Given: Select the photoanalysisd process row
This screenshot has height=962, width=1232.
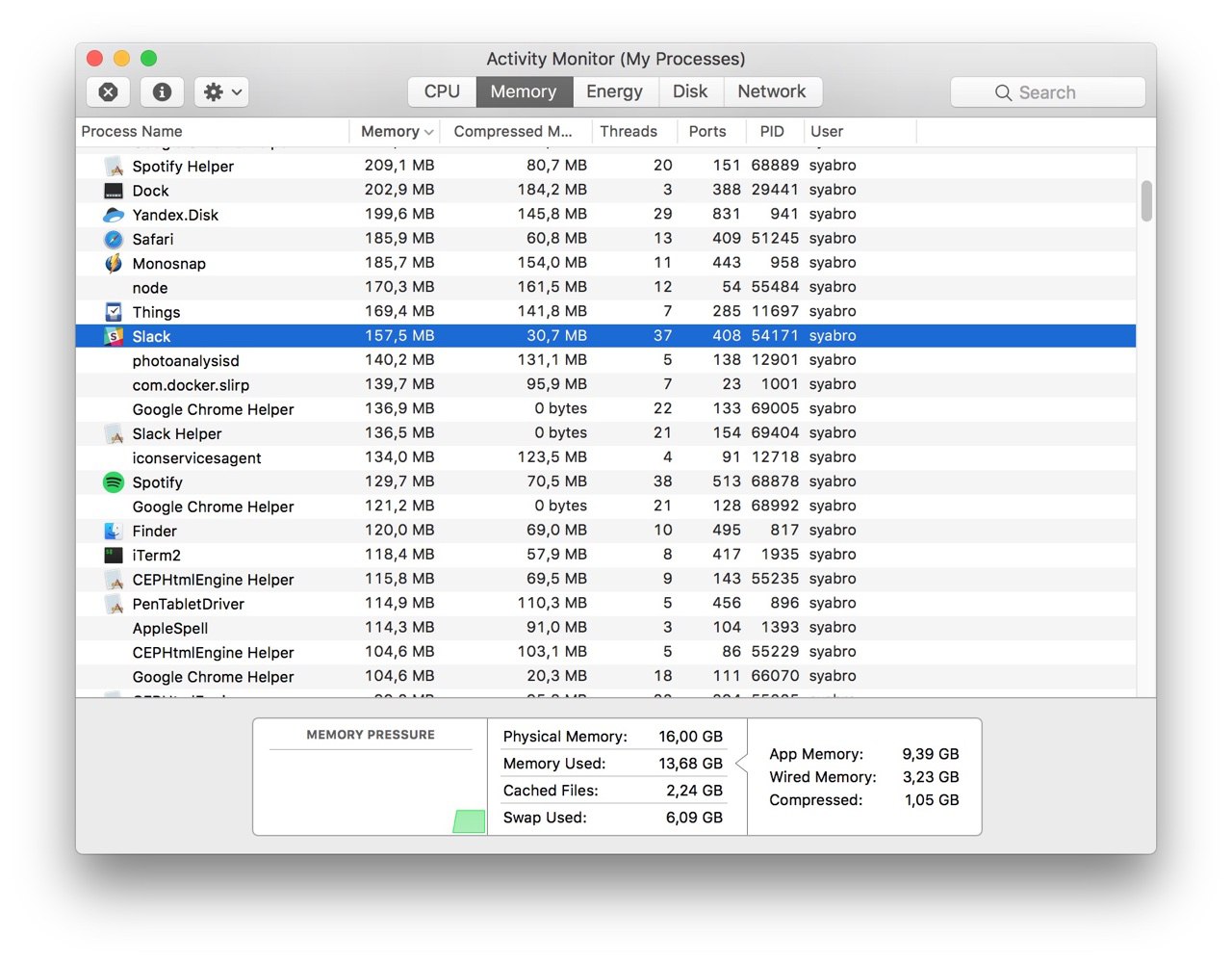Looking at the screenshot, I should tap(605, 360).
